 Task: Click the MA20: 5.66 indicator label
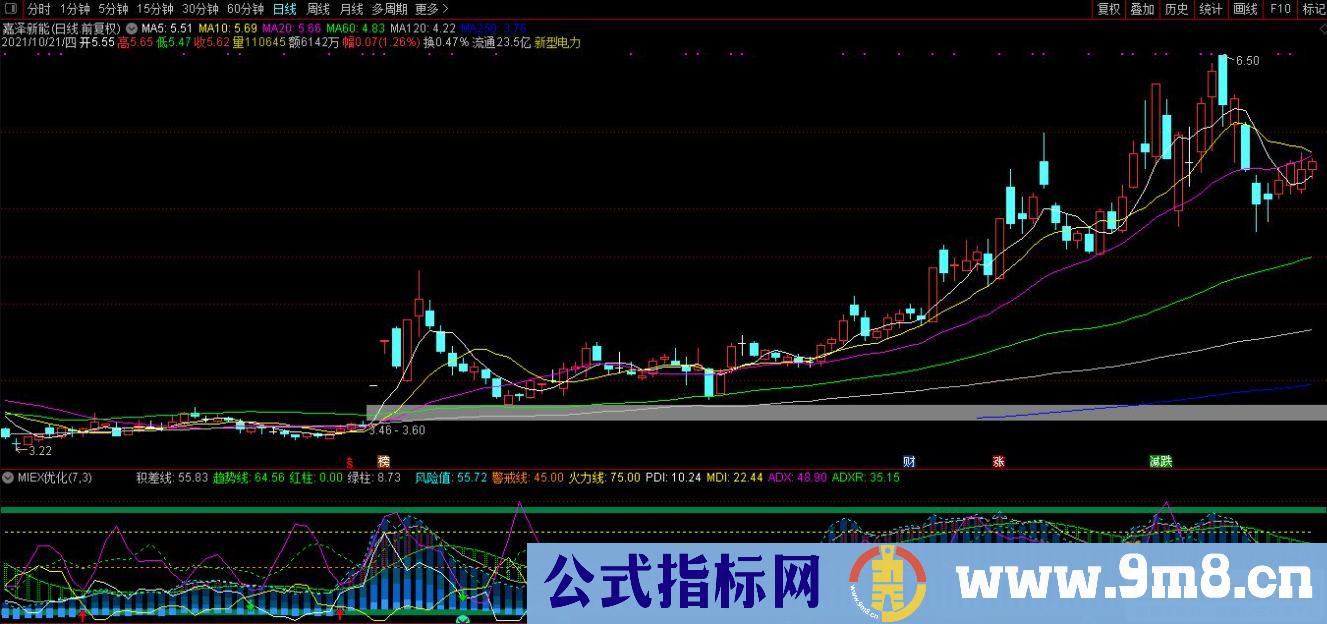click(x=290, y=28)
